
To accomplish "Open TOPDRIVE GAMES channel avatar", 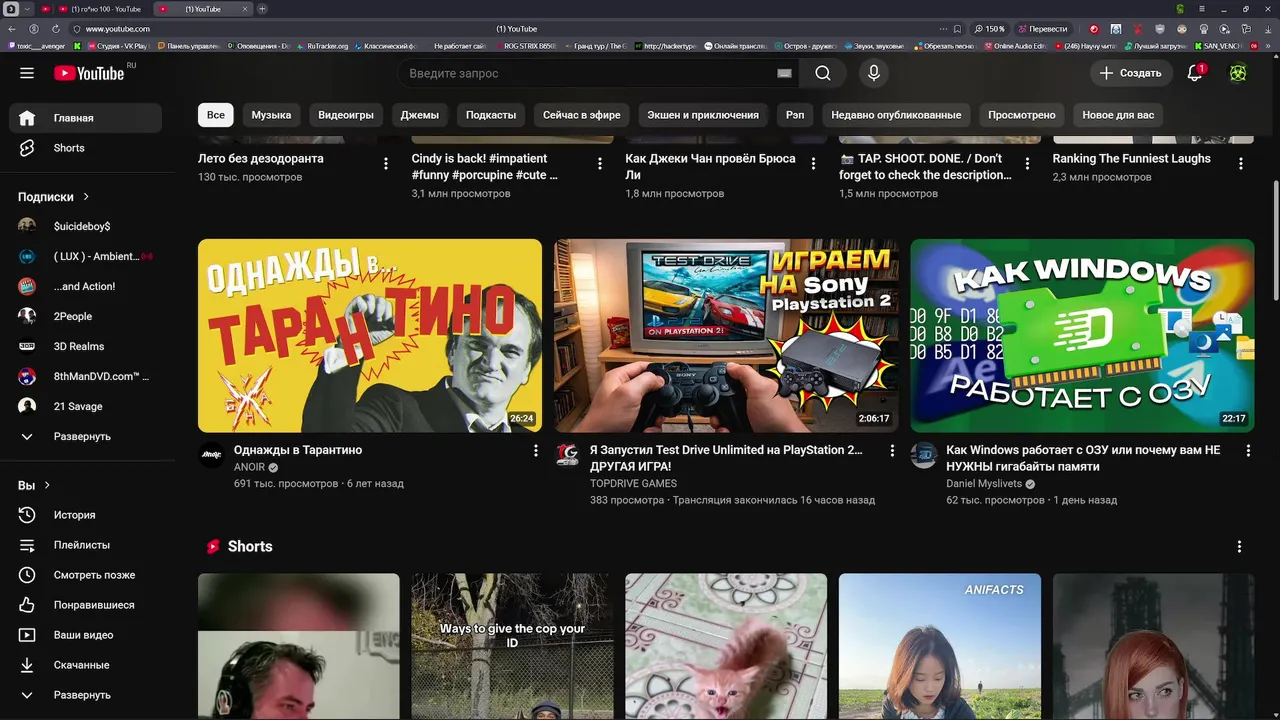I will coord(567,455).
